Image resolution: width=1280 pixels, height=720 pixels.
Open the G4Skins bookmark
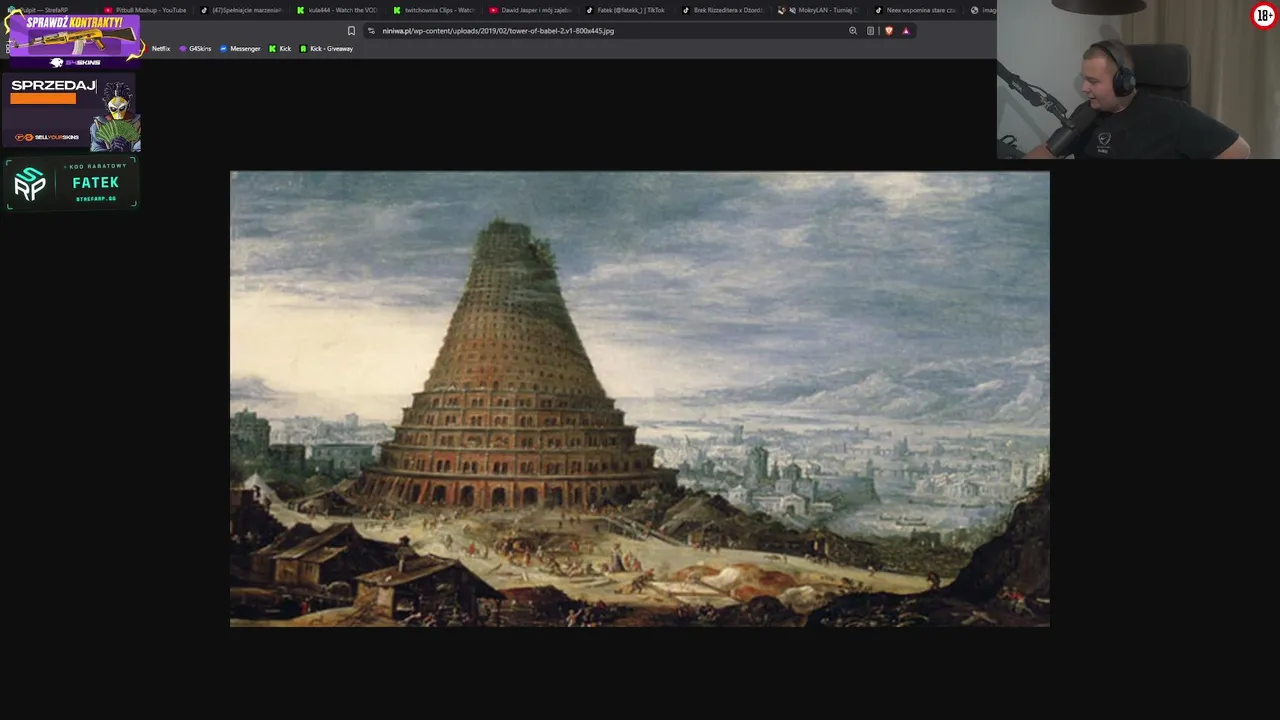pyautogui.click(x=195, y=49)
